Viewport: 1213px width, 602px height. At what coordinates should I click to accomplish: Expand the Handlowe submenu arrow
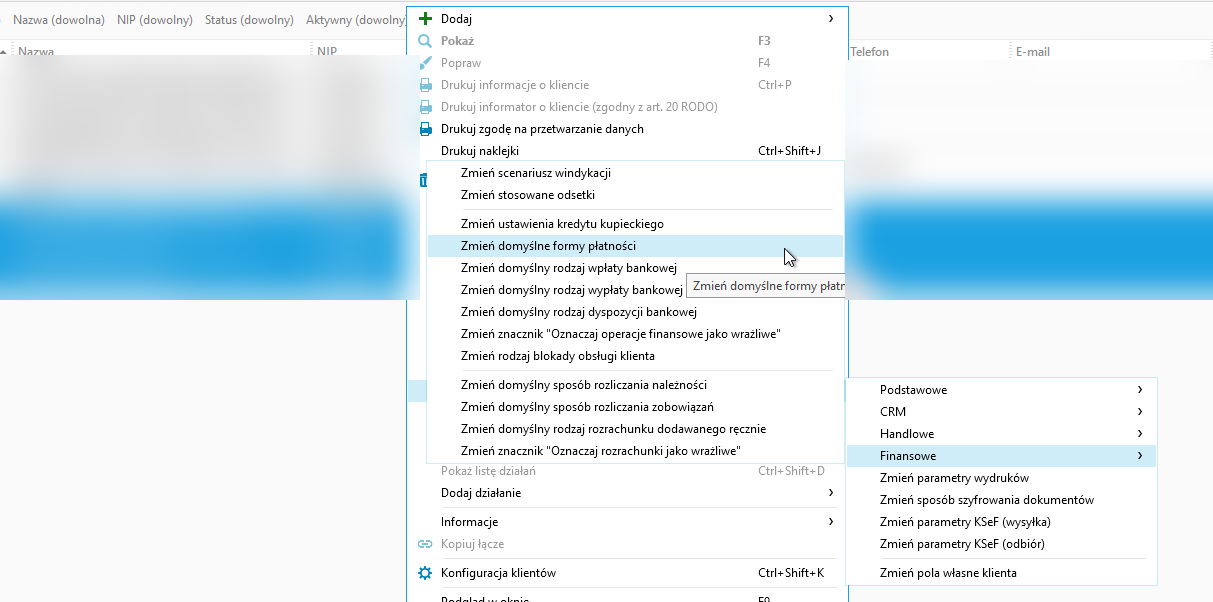1139,434
